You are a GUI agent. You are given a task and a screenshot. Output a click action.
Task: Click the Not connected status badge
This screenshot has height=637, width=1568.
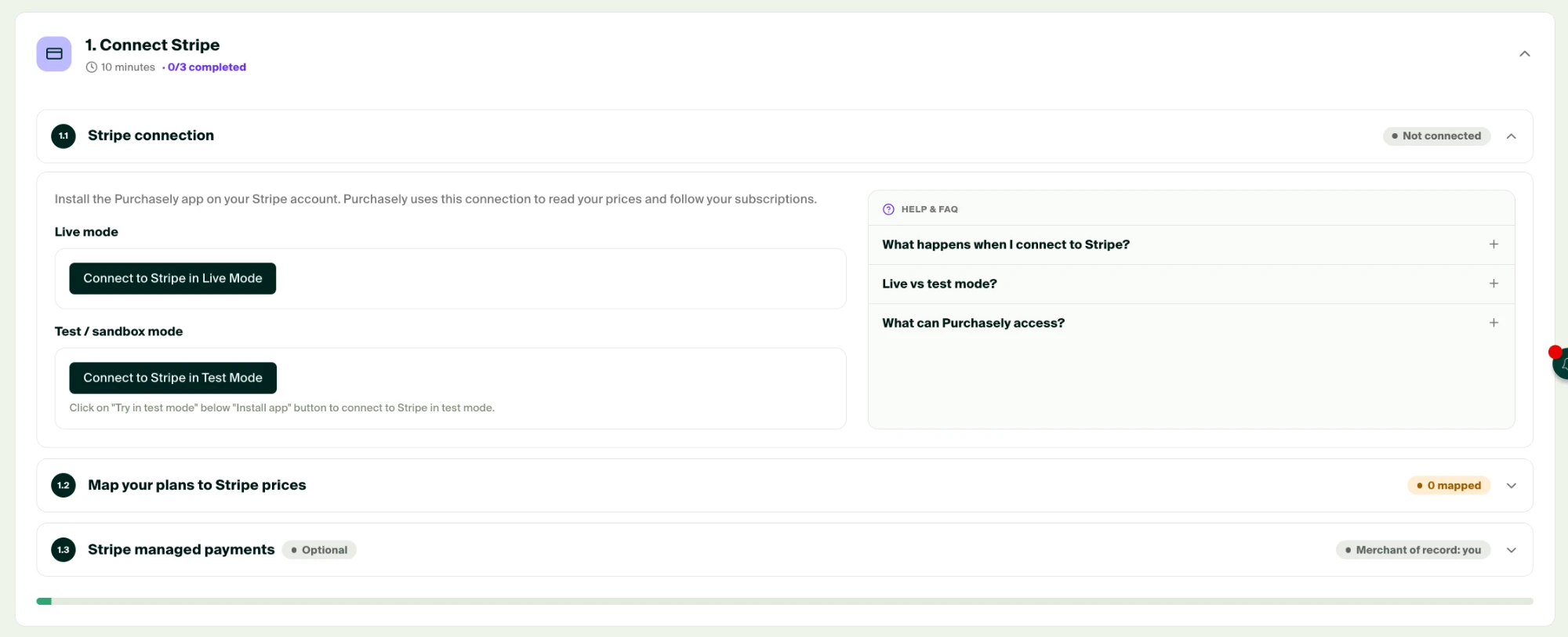tap(1436, 136)
